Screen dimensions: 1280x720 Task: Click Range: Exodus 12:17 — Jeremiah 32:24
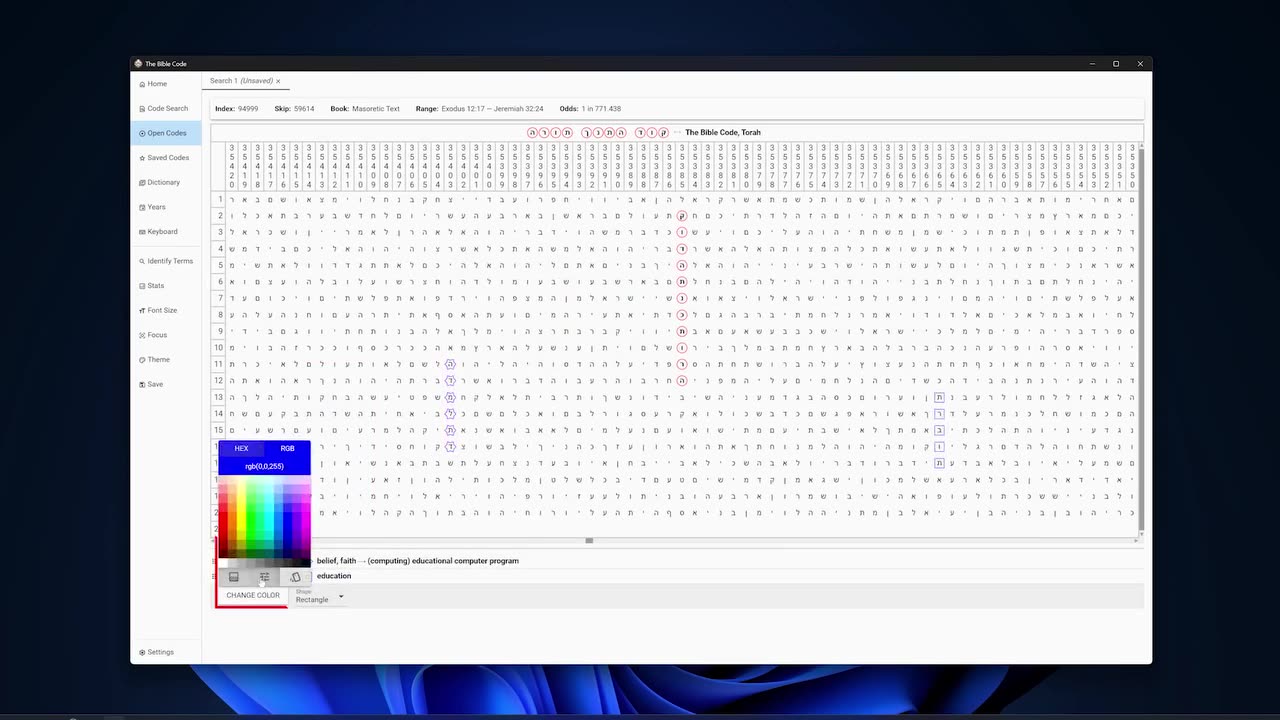click(480, 108)
